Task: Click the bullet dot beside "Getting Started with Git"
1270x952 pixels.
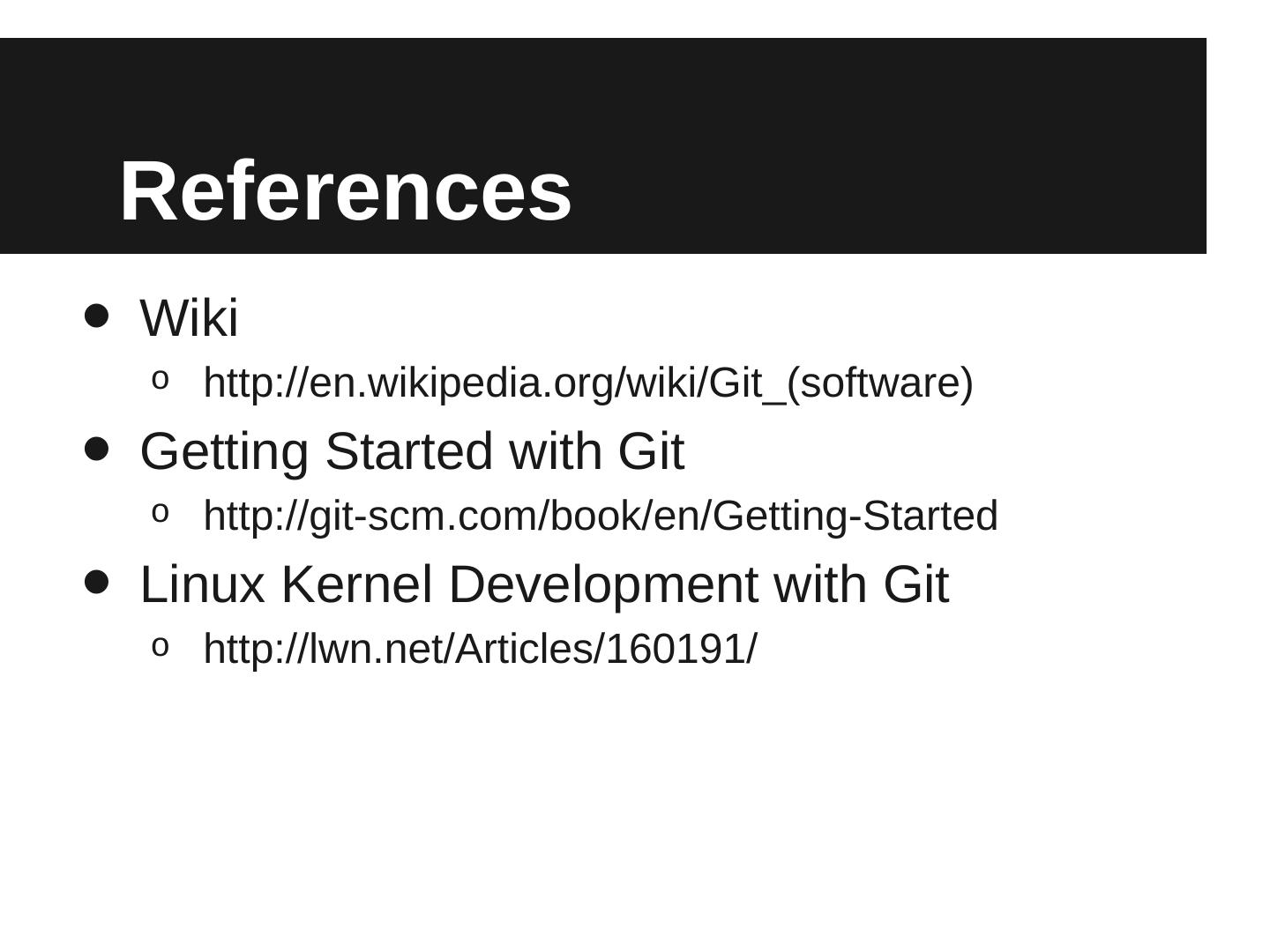Action: 96,449
